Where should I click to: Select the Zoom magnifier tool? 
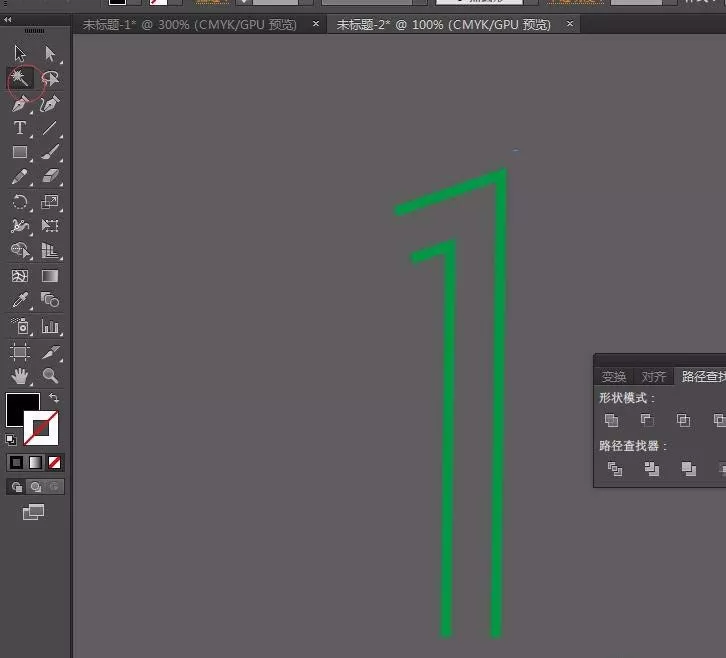(x=50, y=376)
